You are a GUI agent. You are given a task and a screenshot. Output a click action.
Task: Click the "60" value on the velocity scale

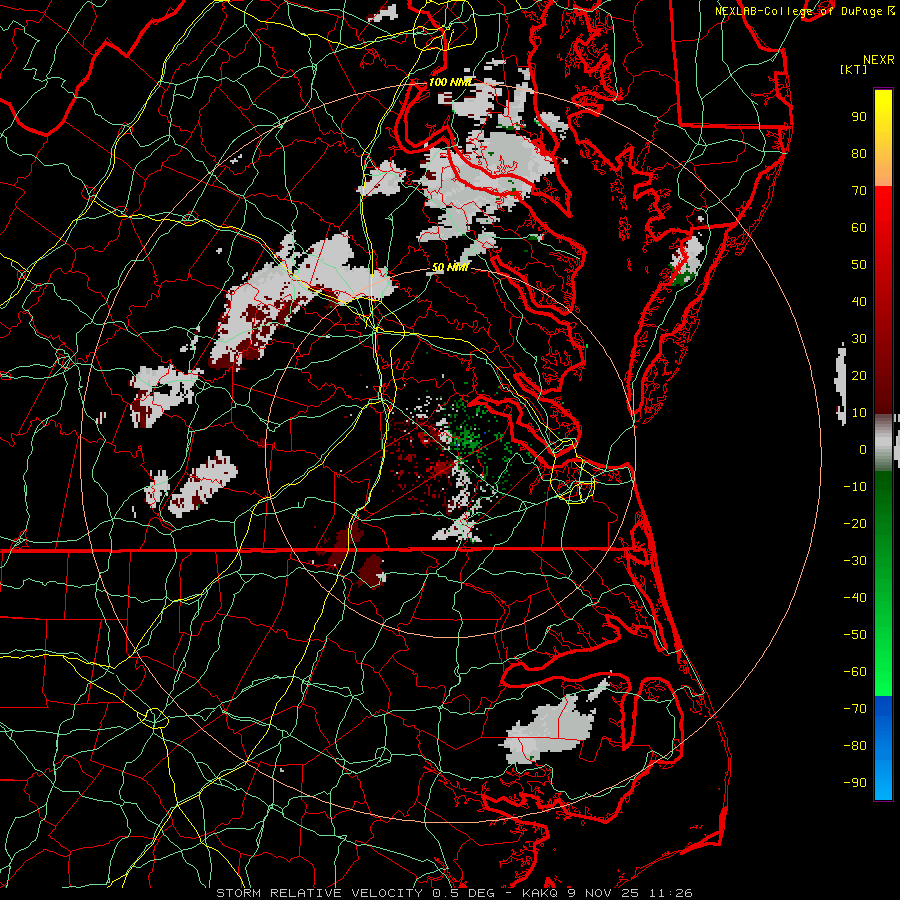[859, 228]
